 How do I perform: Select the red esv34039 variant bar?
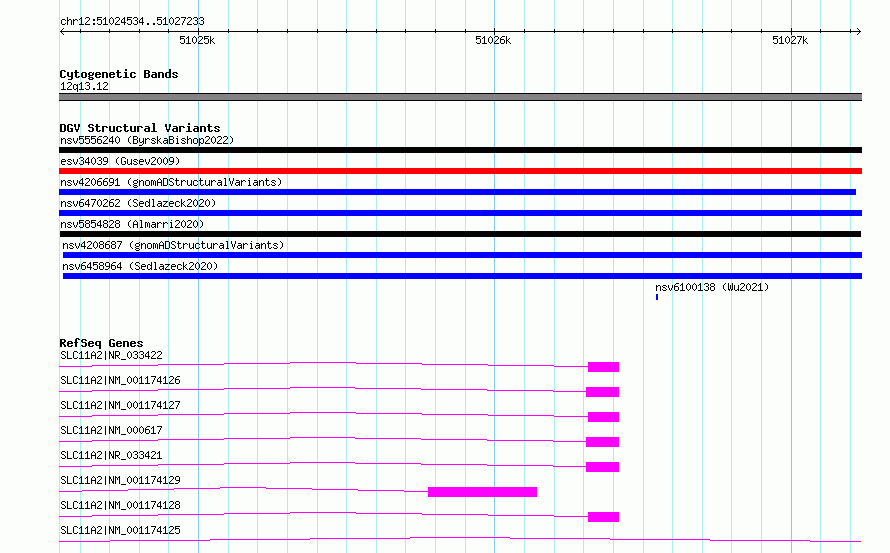click(460, 171)
